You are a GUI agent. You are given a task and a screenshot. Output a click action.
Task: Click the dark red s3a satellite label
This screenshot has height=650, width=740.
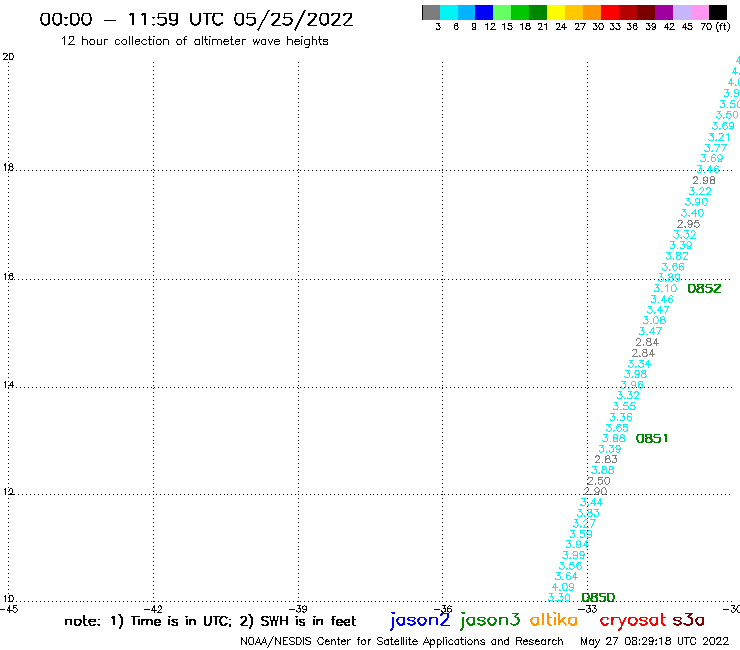(688, 620)
